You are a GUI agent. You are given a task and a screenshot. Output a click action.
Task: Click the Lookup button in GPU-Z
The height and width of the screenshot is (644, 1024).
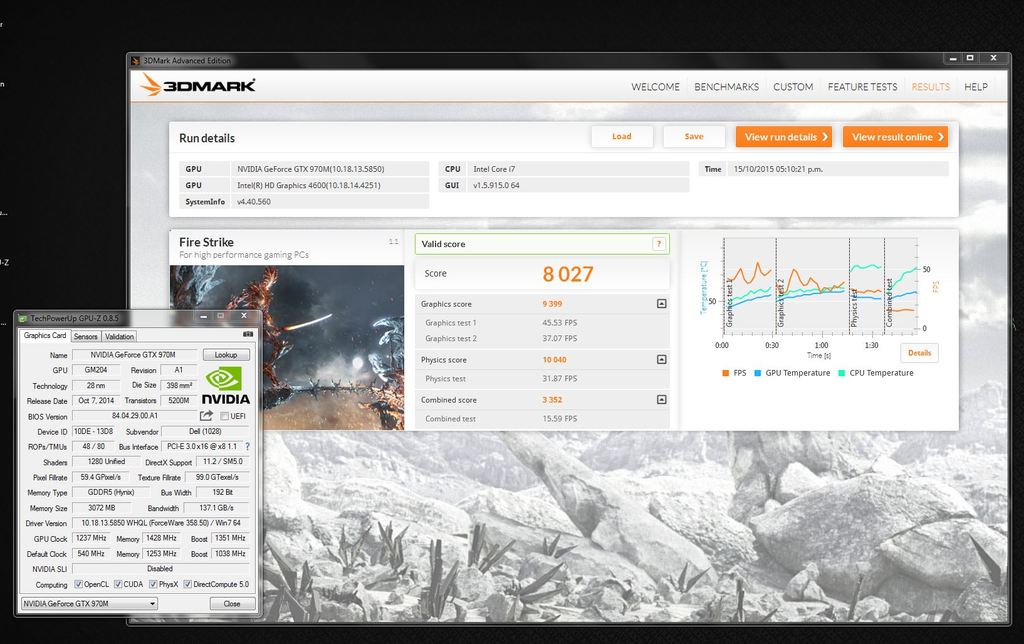(x=226, y=355)
